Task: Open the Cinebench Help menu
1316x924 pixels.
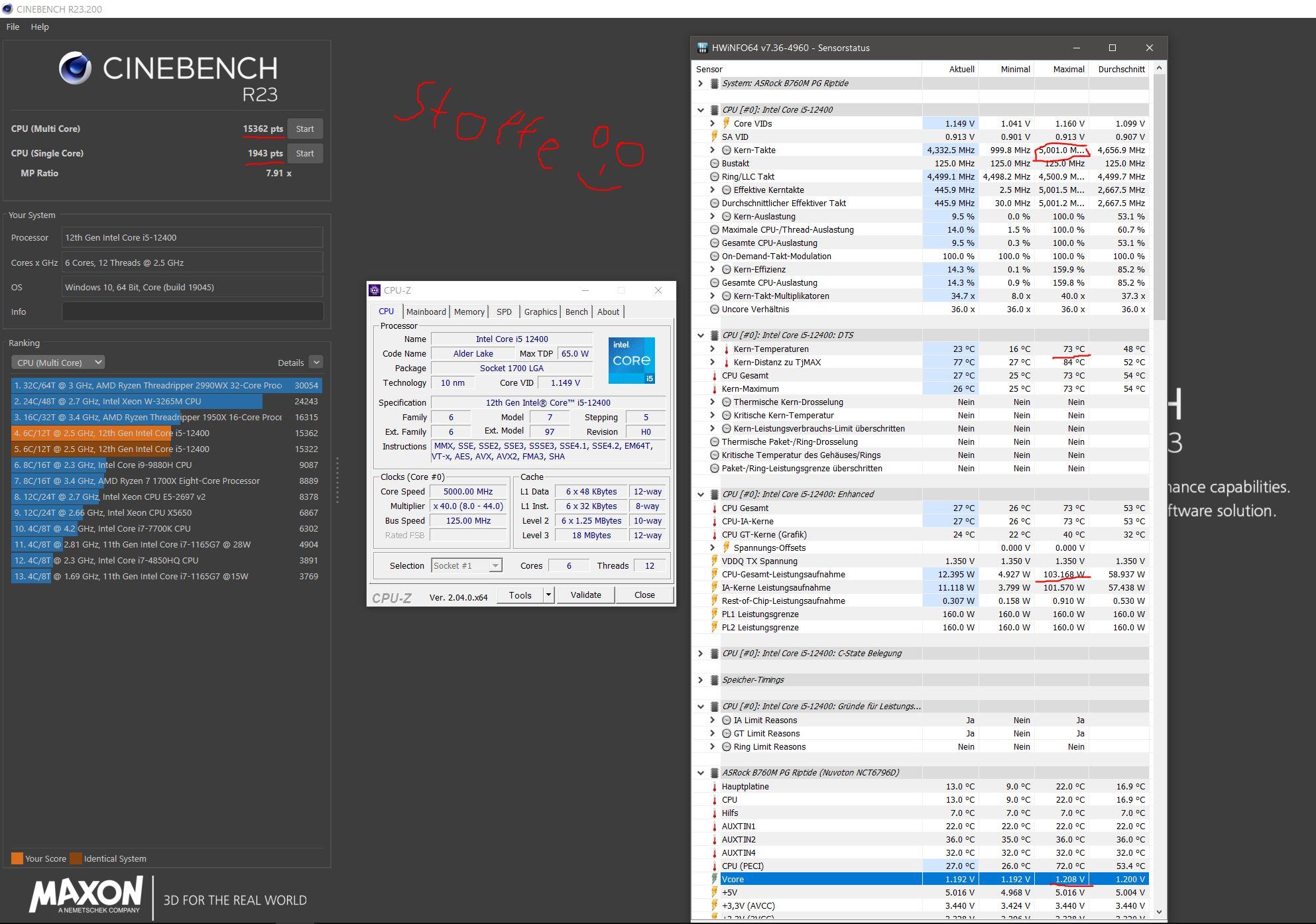Action: [x=40, y=27]
